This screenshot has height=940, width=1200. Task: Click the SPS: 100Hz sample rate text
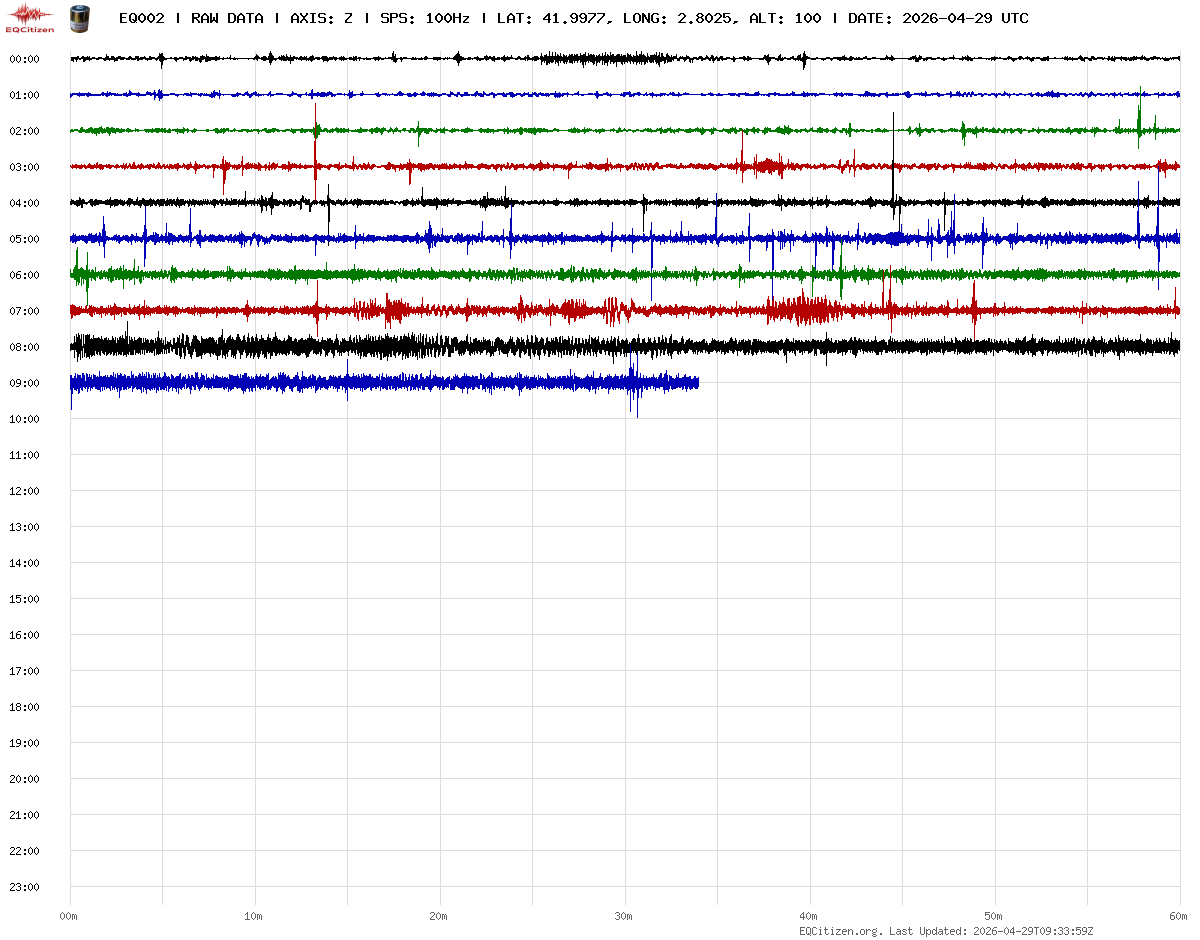[424, 19]
